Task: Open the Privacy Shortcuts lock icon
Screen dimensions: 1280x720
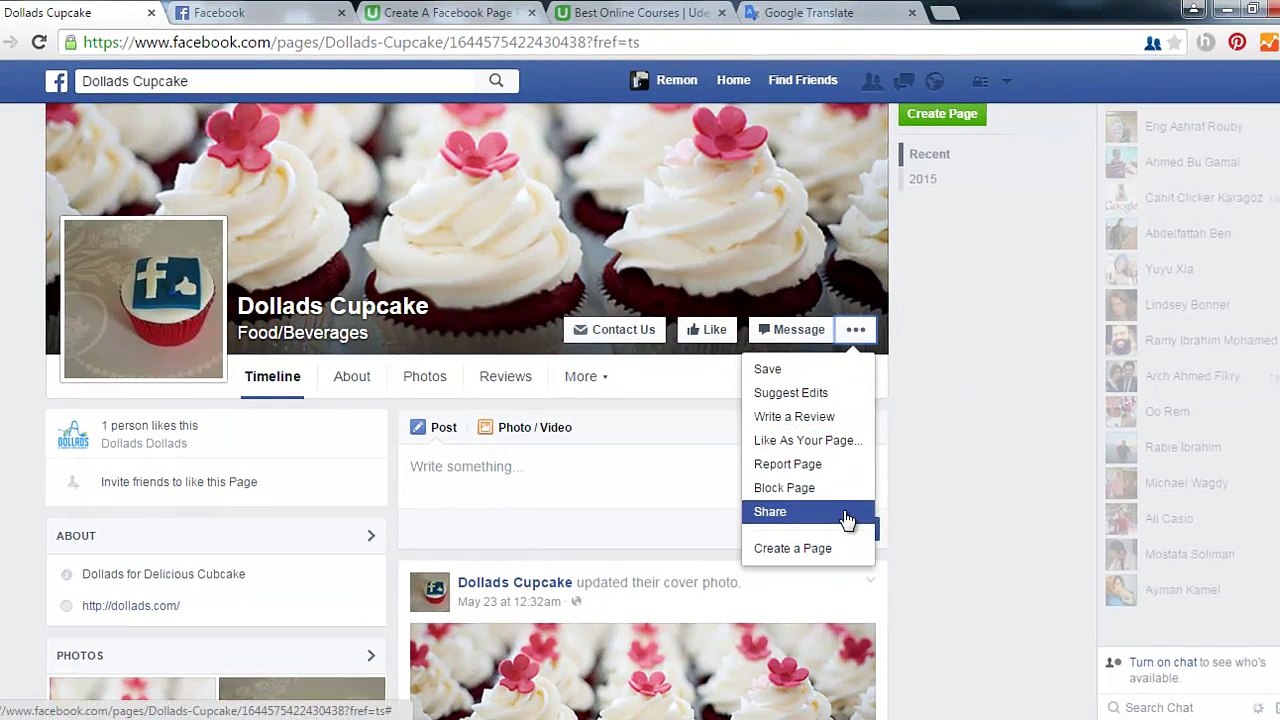Action: [980, 81]
